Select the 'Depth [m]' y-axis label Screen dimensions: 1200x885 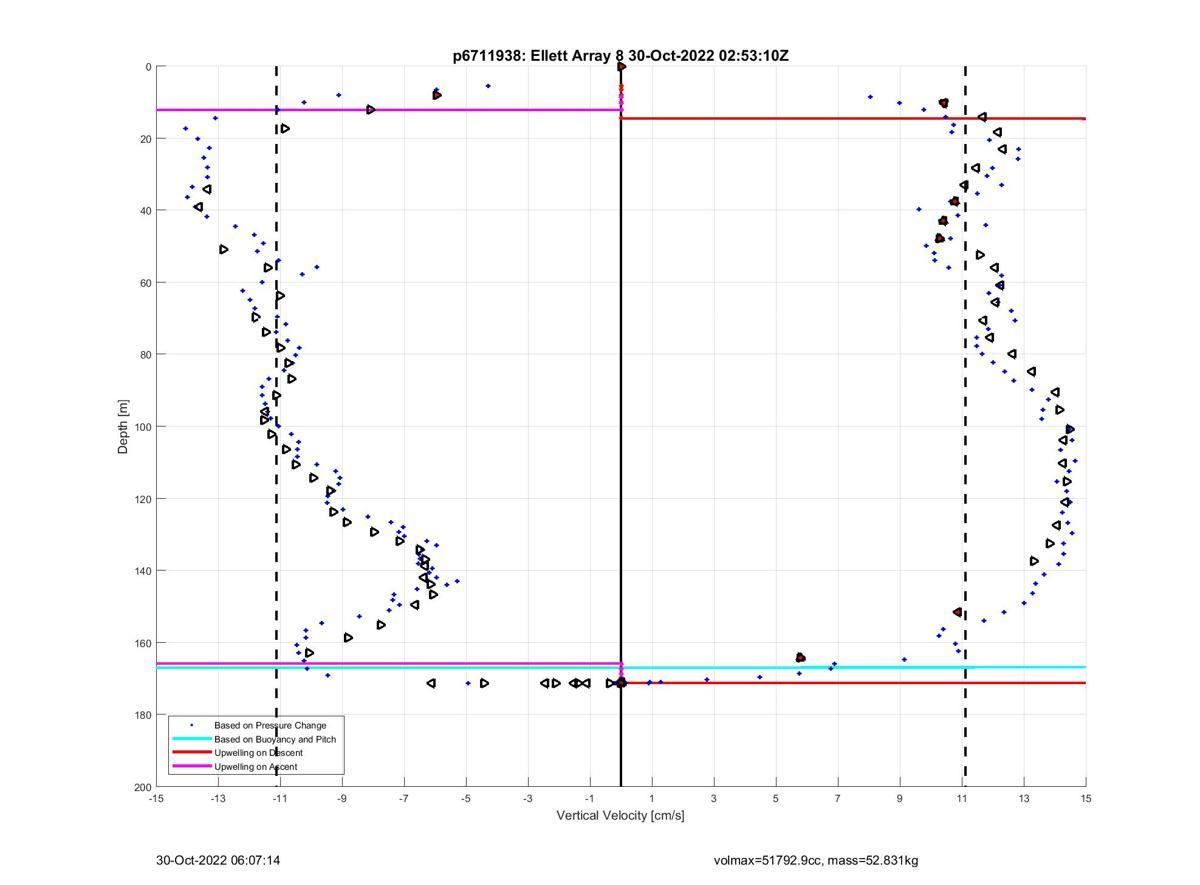point(124,427)
